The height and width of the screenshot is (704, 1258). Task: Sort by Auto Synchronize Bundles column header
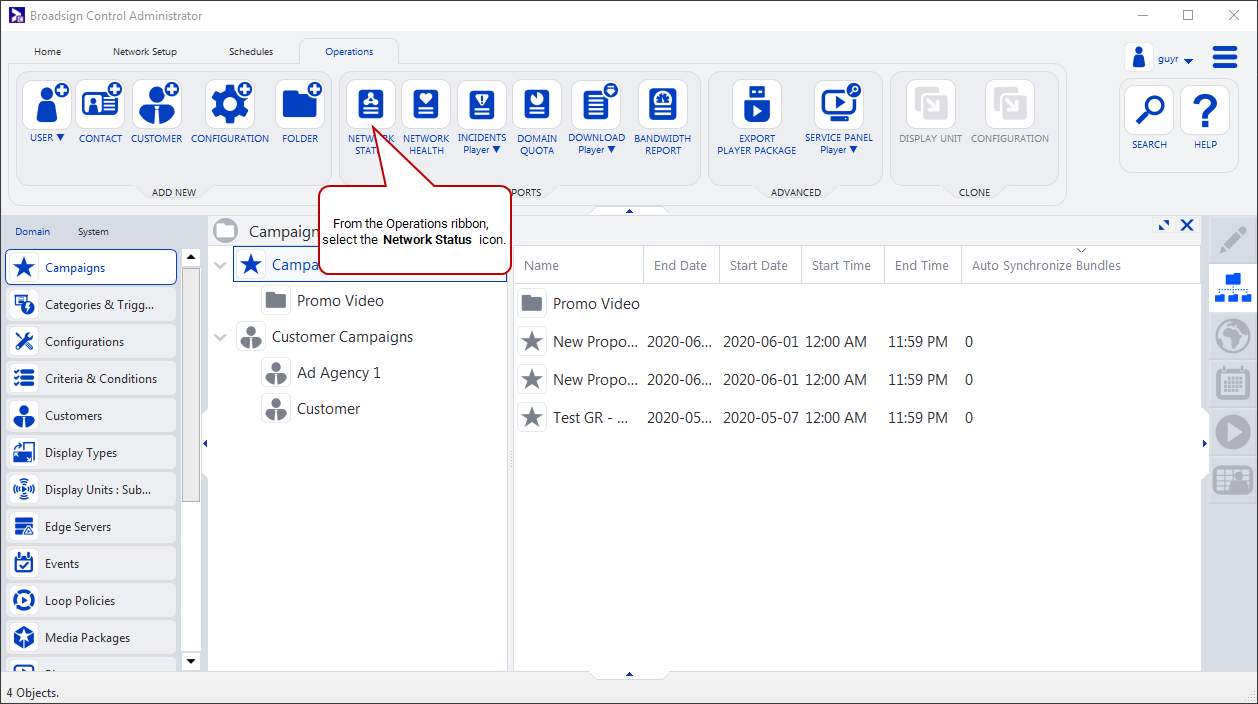[1080, 266]
